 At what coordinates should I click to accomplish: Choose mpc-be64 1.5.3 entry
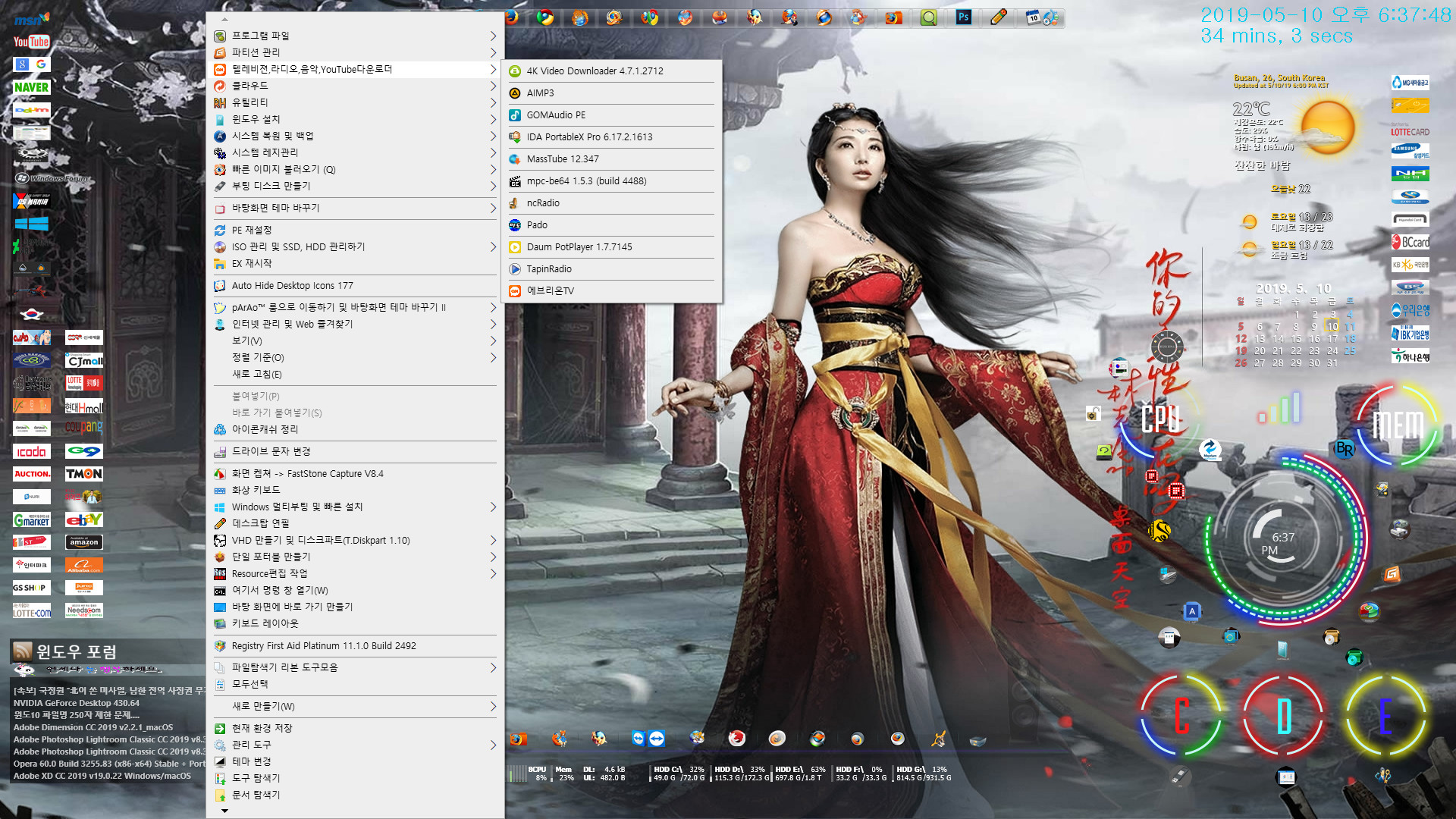612,180
